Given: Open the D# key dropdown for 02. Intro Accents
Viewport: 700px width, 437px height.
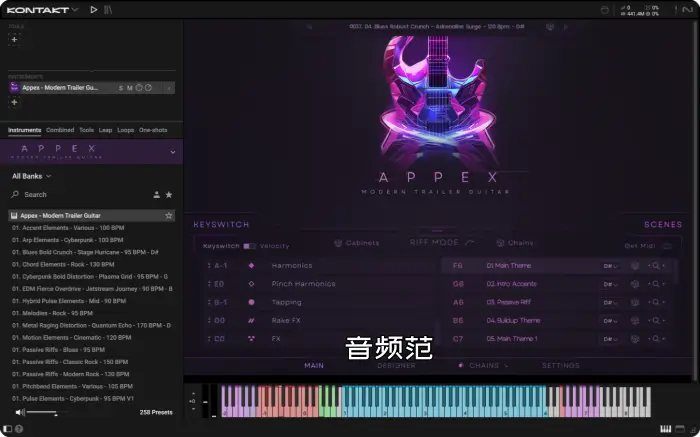Looking at the screenshot, I should (x=610, y=284).
